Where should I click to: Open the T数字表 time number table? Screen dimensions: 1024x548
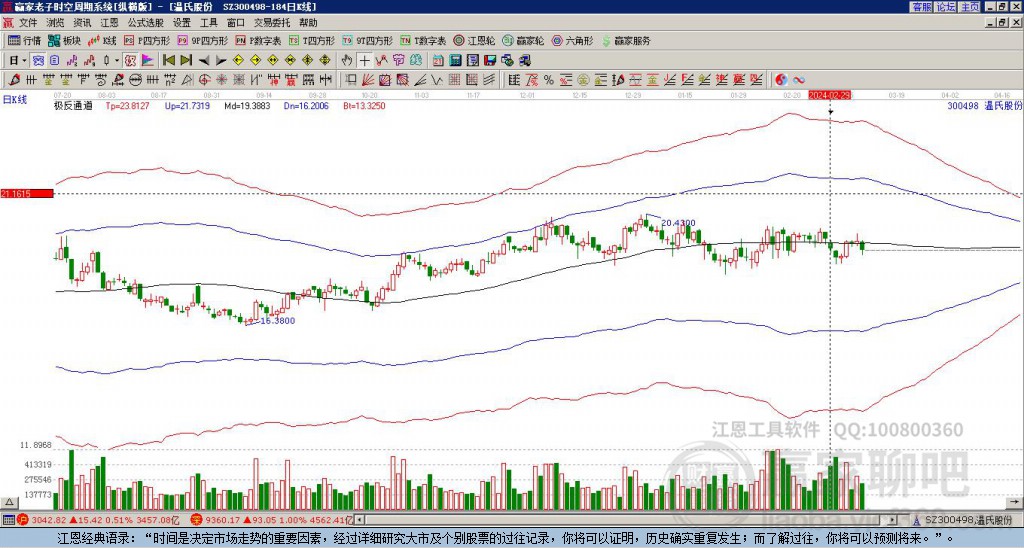423,40
